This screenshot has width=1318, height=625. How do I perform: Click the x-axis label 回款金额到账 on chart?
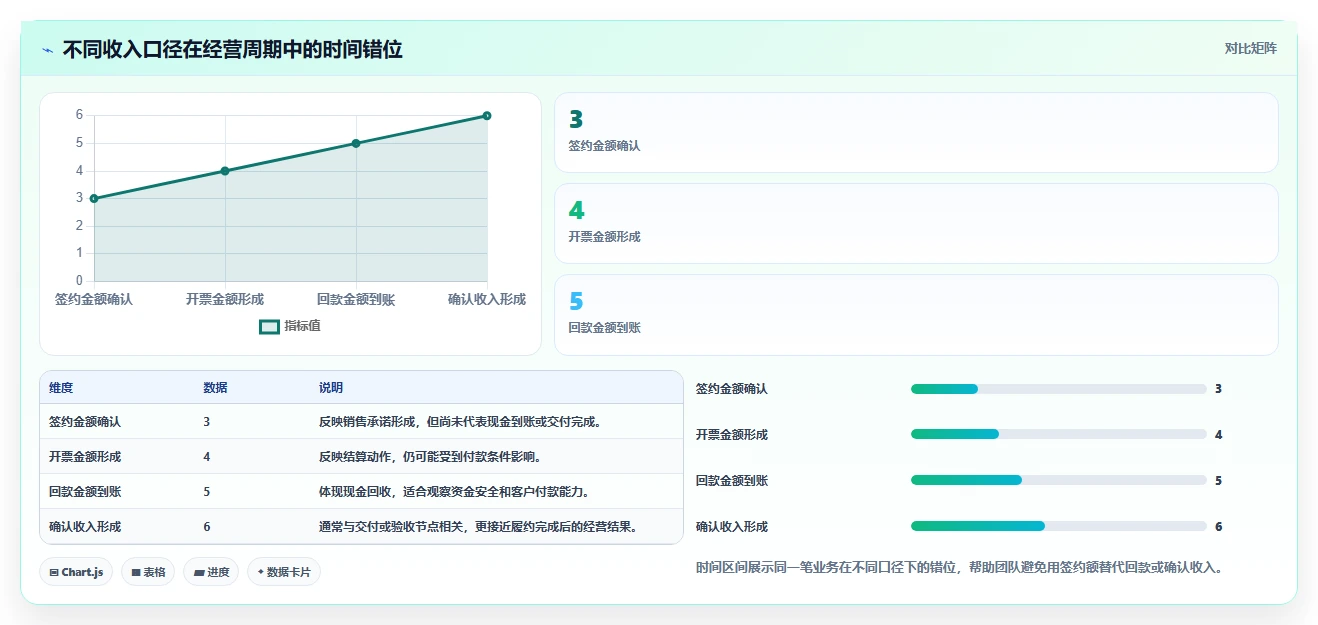(356, 299)
